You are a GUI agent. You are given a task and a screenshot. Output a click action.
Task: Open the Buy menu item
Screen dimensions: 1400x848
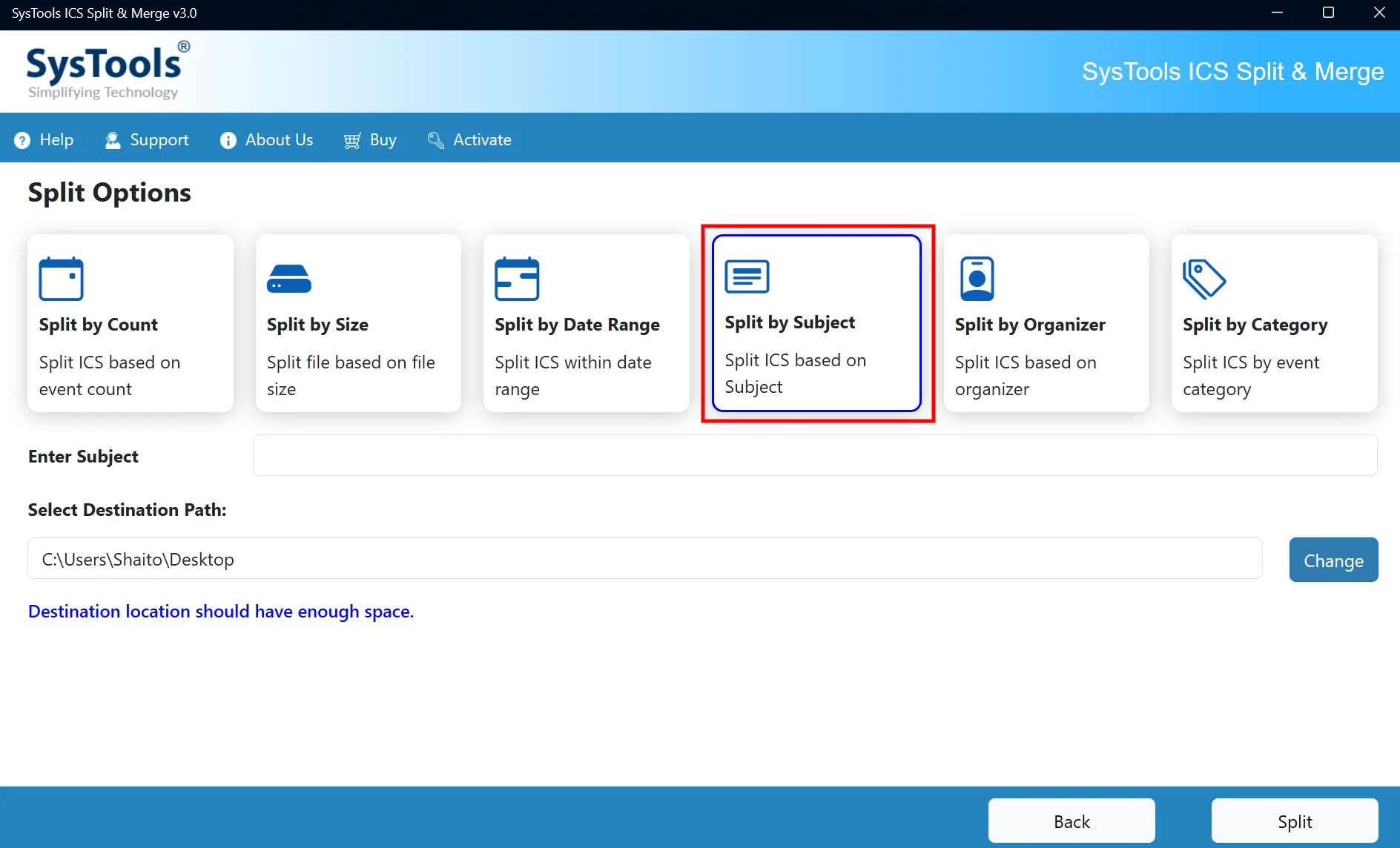pos(370,140)
